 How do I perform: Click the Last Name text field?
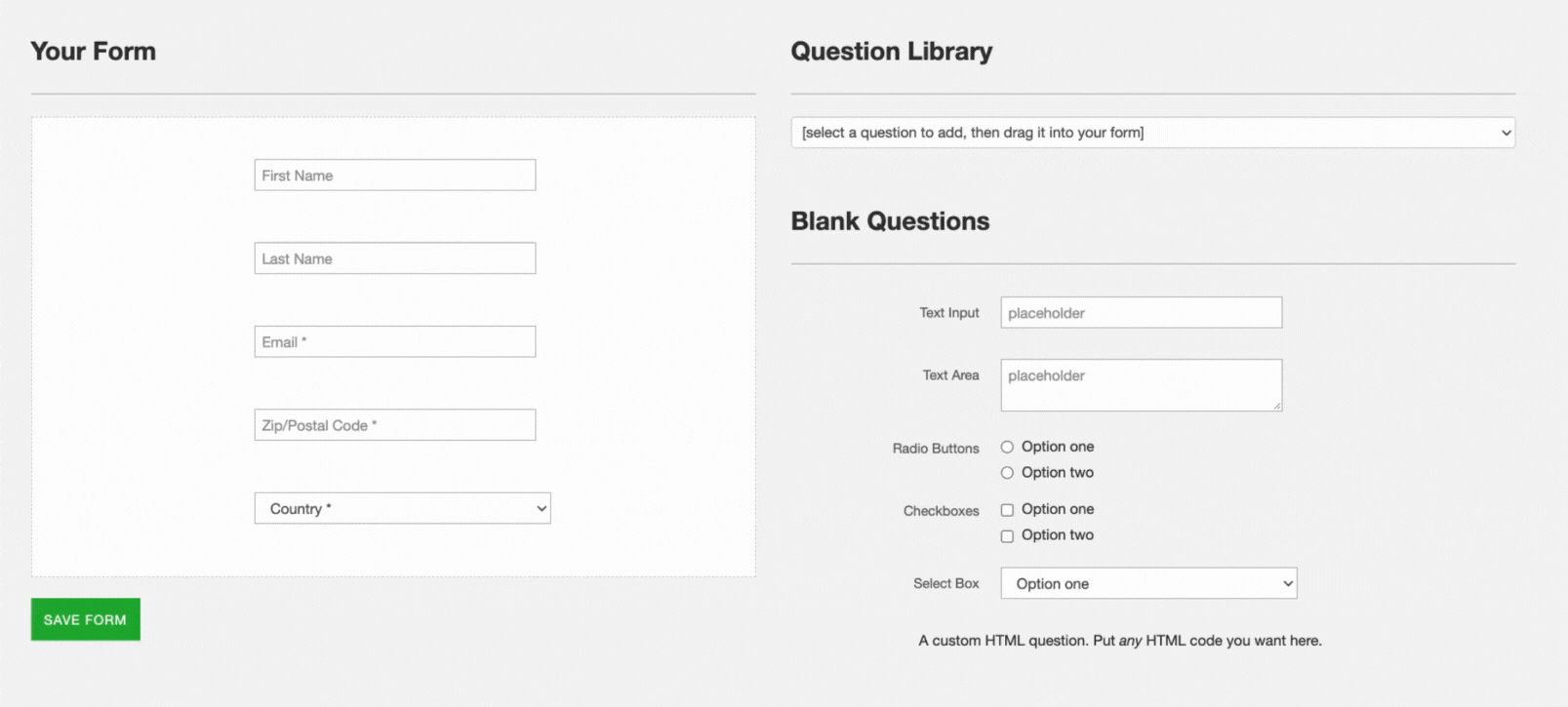click(x=394, y=258)
